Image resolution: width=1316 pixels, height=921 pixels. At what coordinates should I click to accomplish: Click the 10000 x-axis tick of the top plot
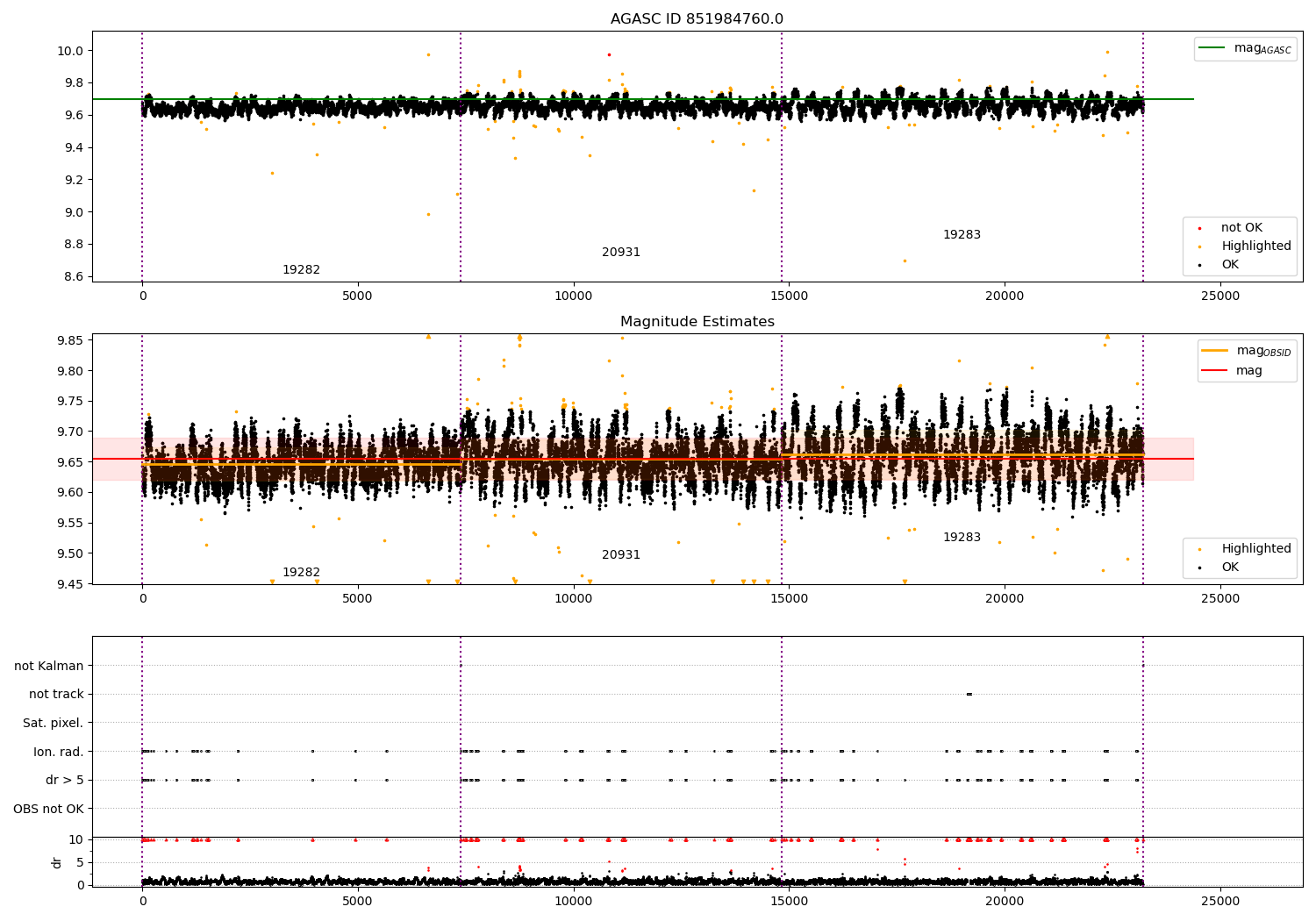[x=574, y=296]
